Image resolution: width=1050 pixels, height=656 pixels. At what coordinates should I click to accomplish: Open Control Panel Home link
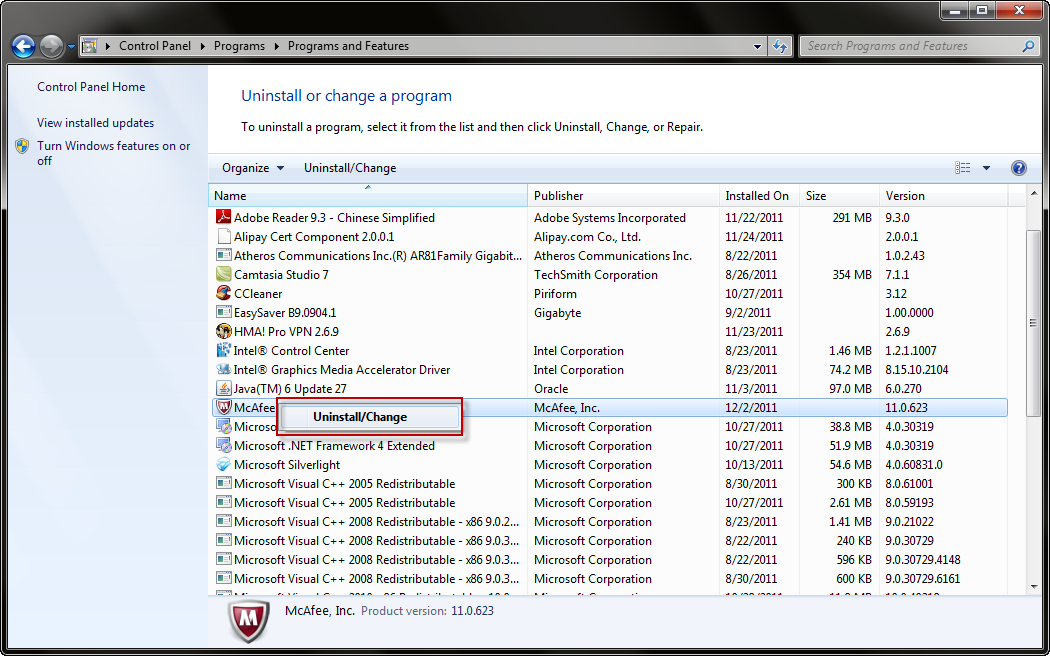[91, 87]
